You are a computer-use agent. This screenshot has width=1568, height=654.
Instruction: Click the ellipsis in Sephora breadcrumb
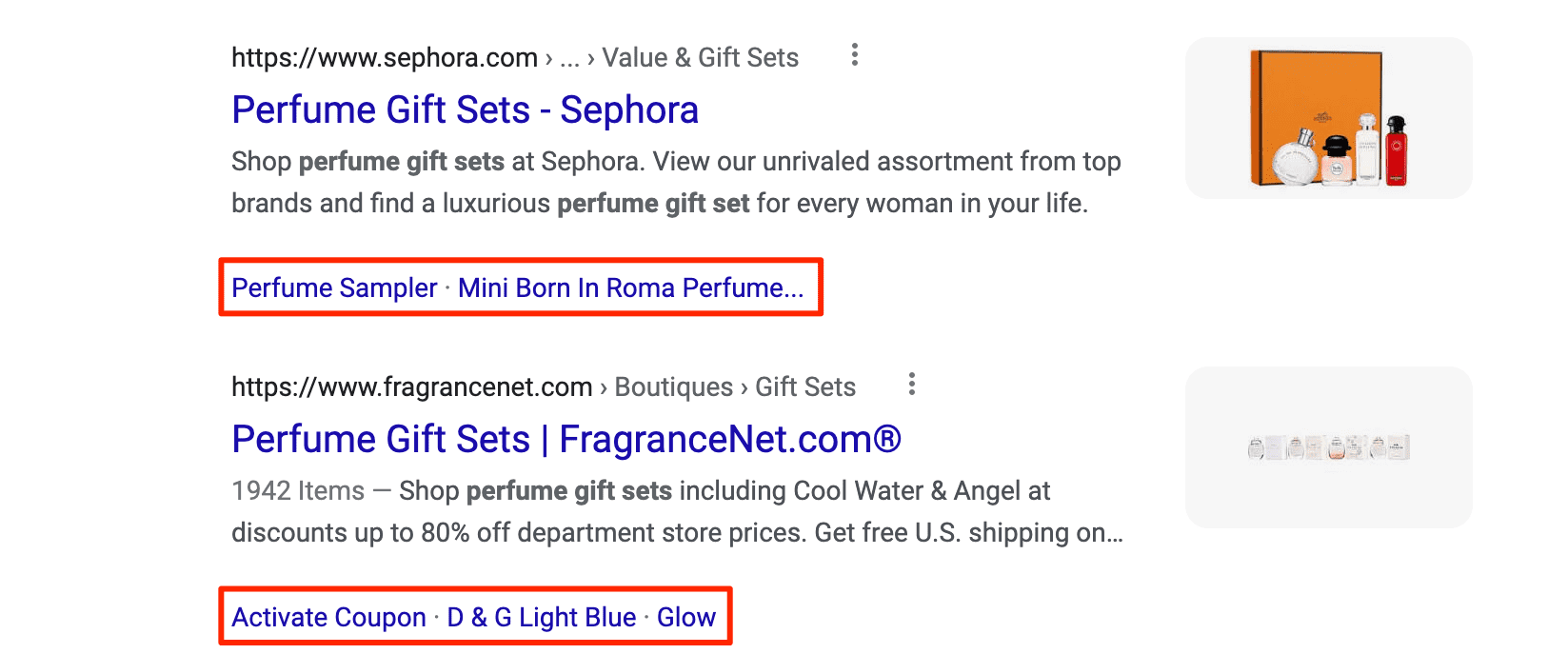tap(570, 60)
